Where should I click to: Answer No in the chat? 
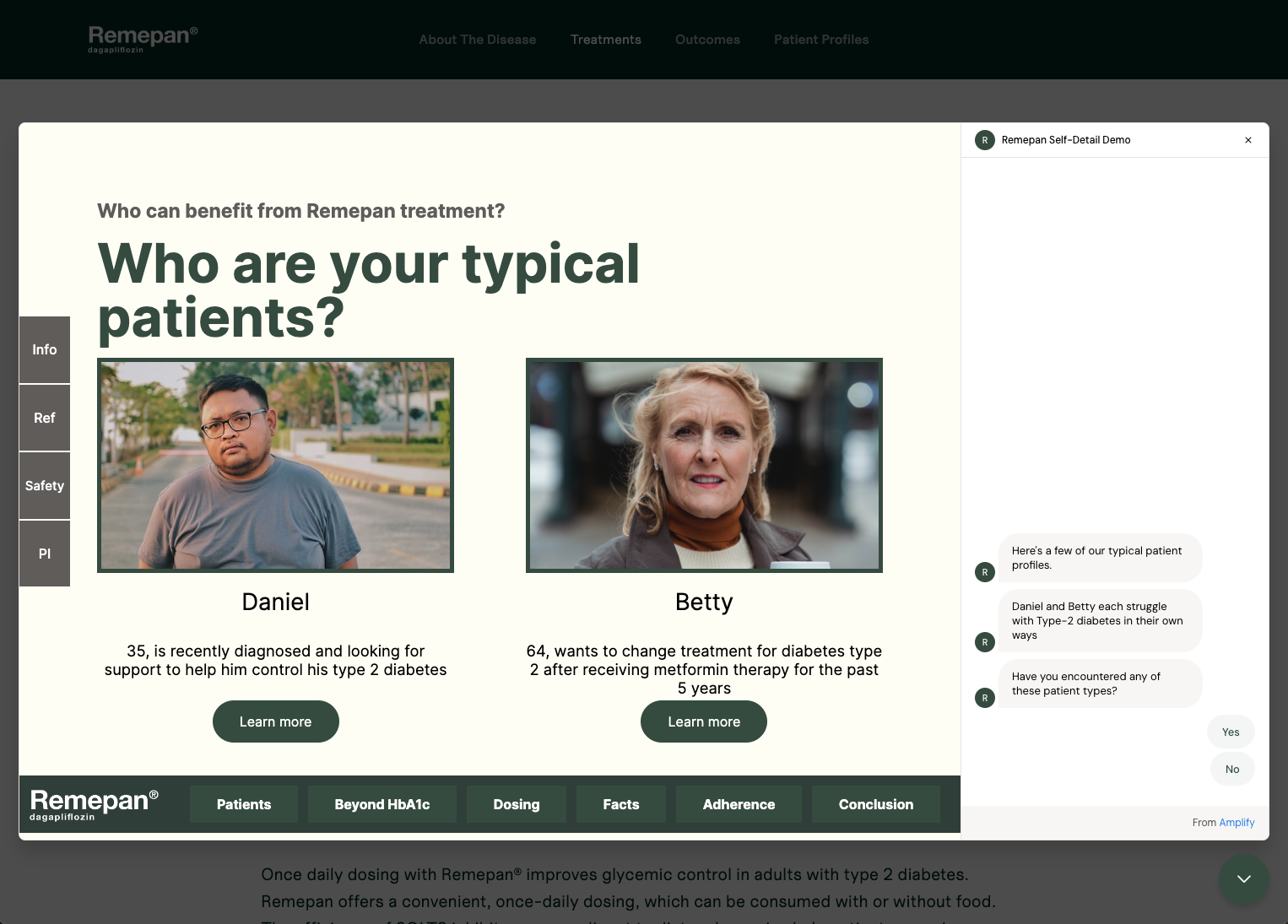[1231, 769]
